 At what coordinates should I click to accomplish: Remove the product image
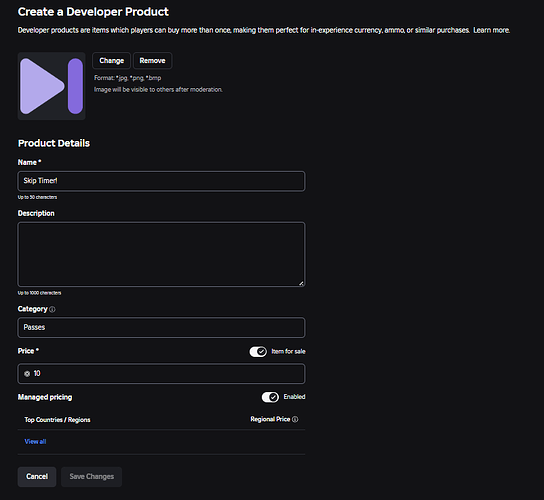152,61
